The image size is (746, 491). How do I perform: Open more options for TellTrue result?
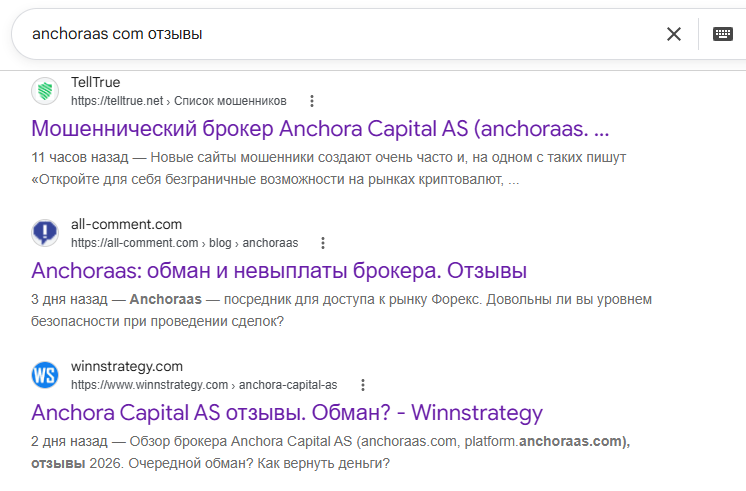click(x=312, y=101)
